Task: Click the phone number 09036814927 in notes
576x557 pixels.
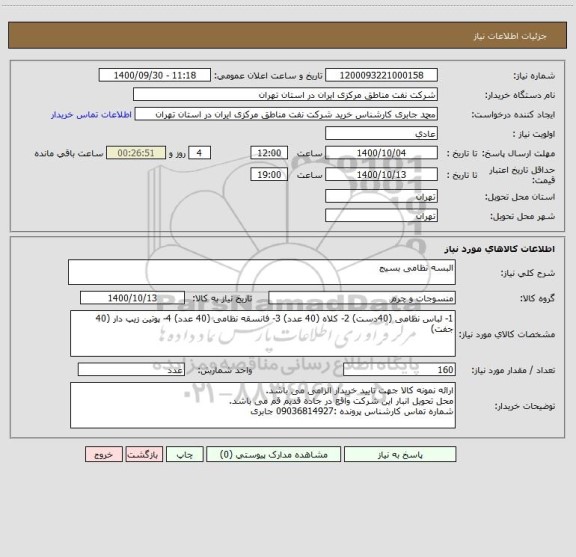Action: 305,412
